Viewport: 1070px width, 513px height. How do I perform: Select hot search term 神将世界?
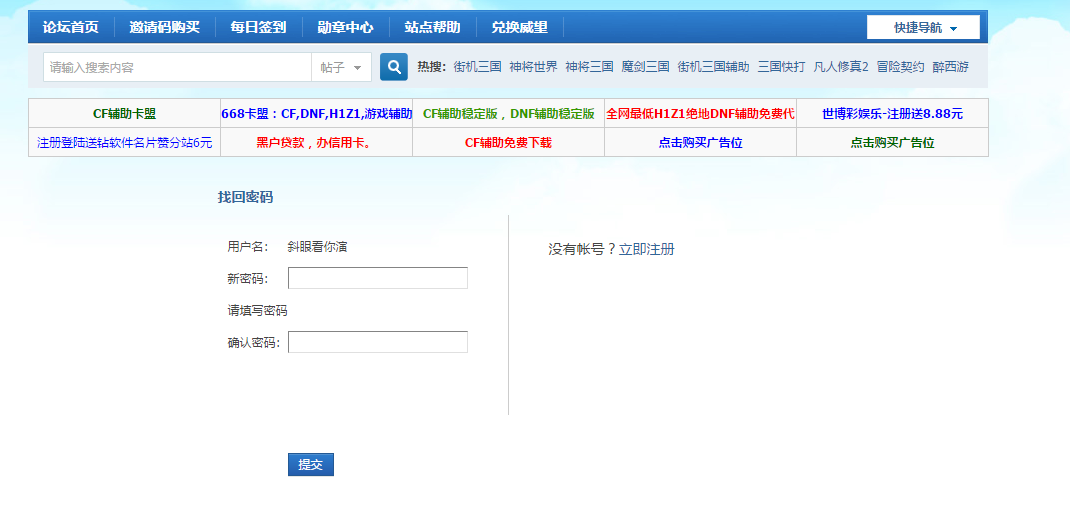pos(533,67)
